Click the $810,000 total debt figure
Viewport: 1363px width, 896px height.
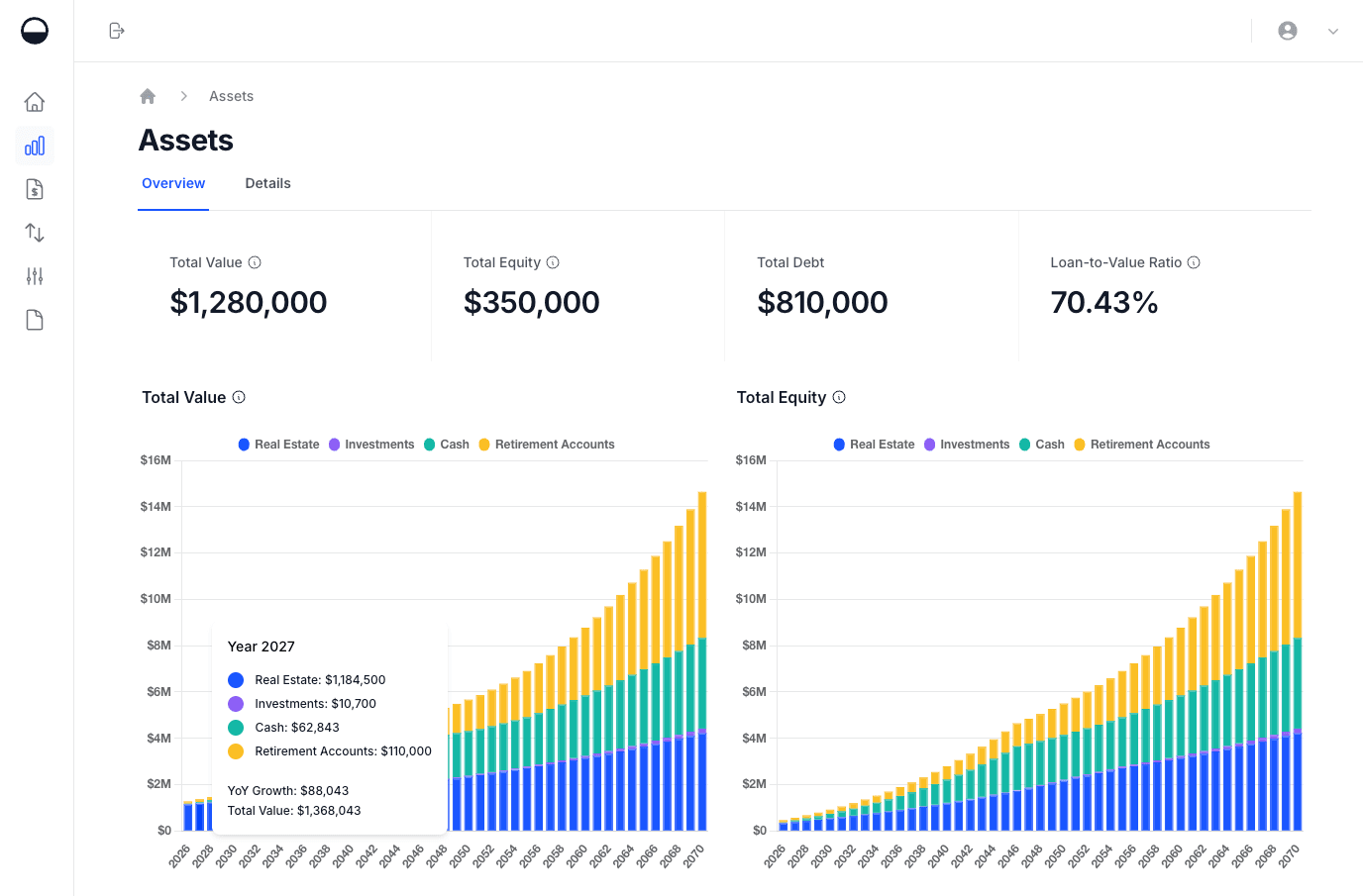click(822, 302)
